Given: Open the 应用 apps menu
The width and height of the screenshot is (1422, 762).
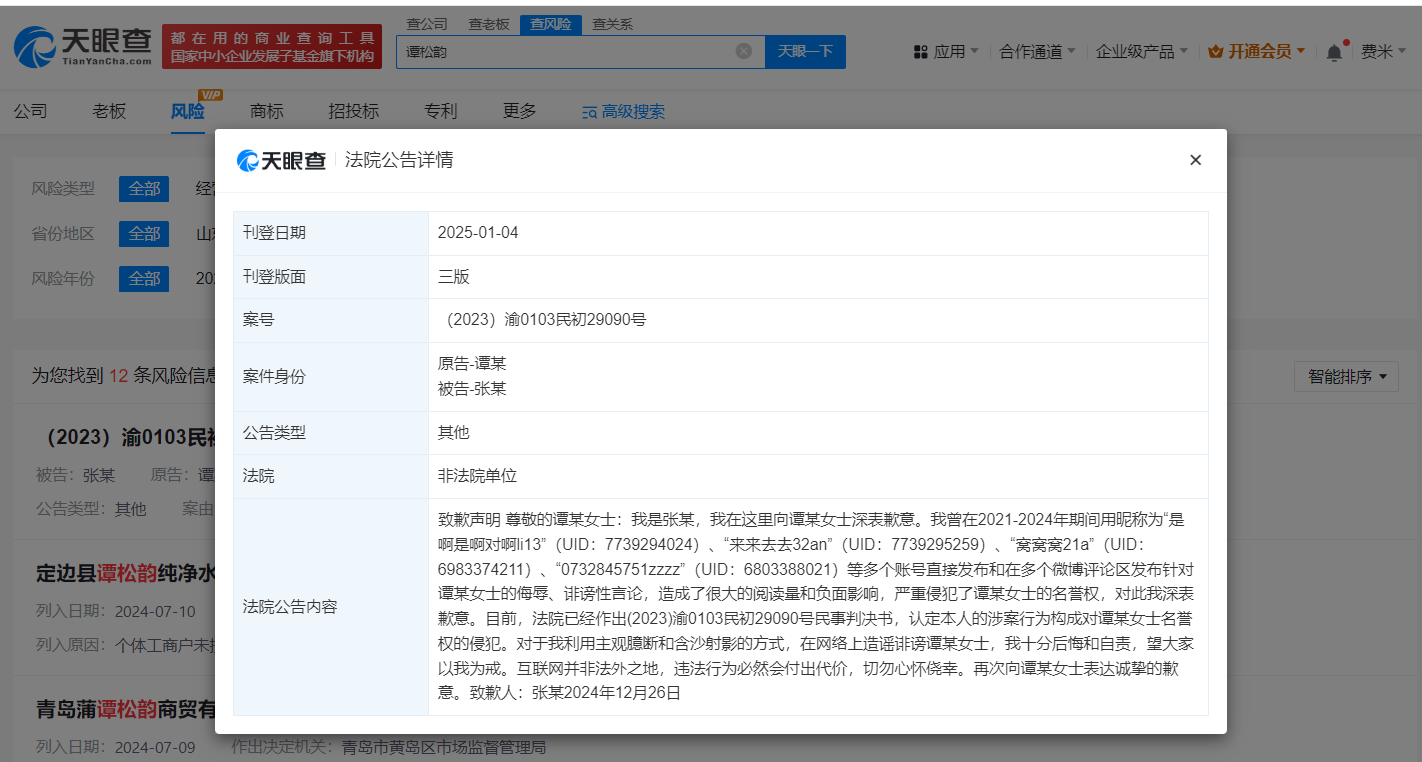Looking at the screenshot, I should (x=946, y=52).
